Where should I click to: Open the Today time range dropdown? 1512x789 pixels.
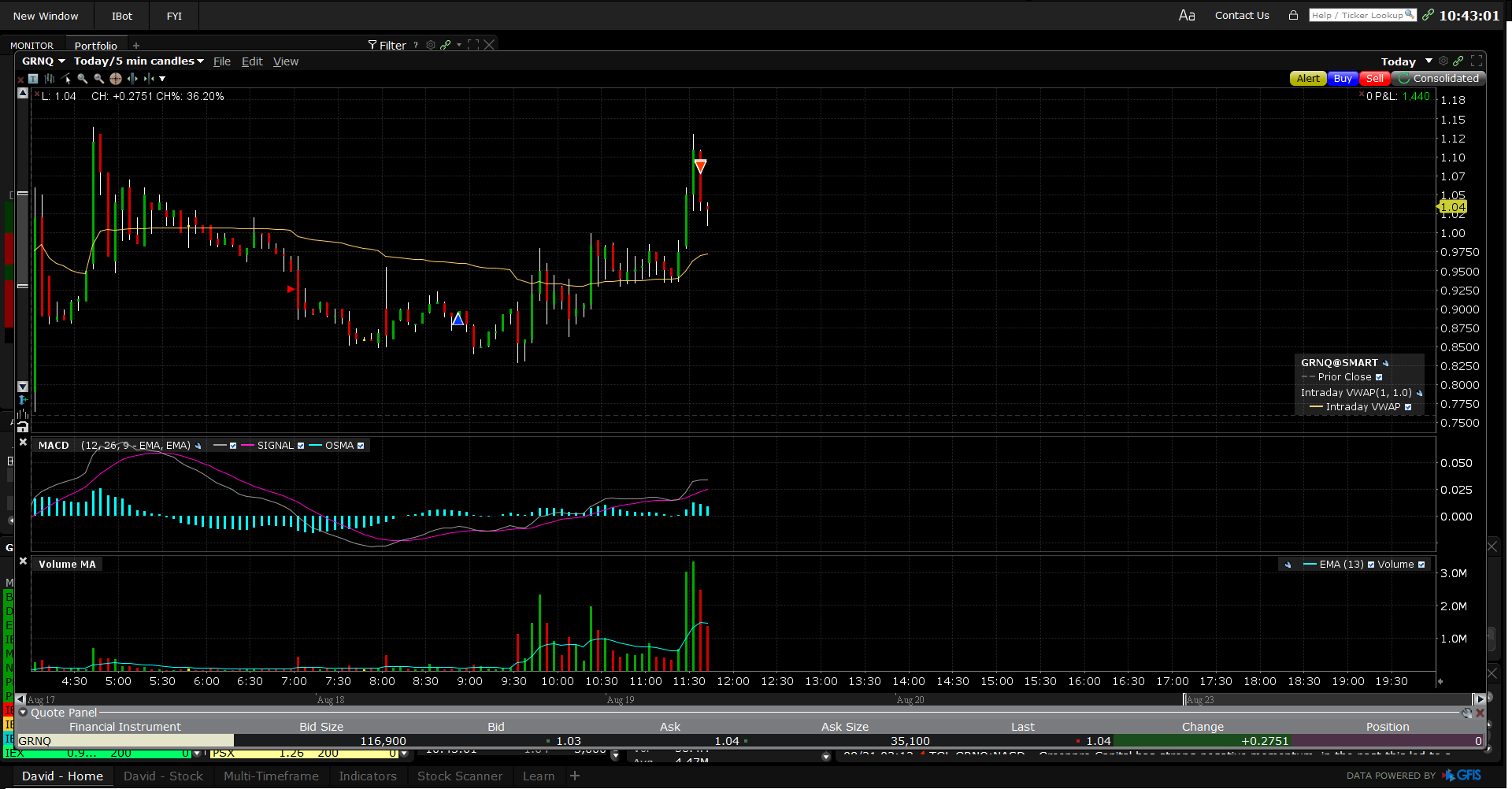(1406, 61)
